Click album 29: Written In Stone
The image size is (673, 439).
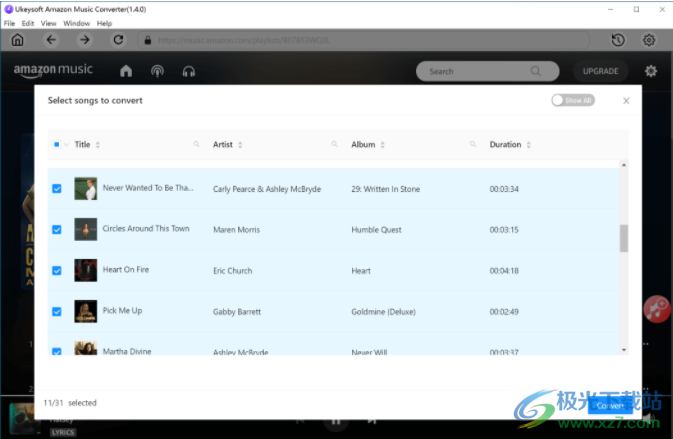click(x=385, y=189)
